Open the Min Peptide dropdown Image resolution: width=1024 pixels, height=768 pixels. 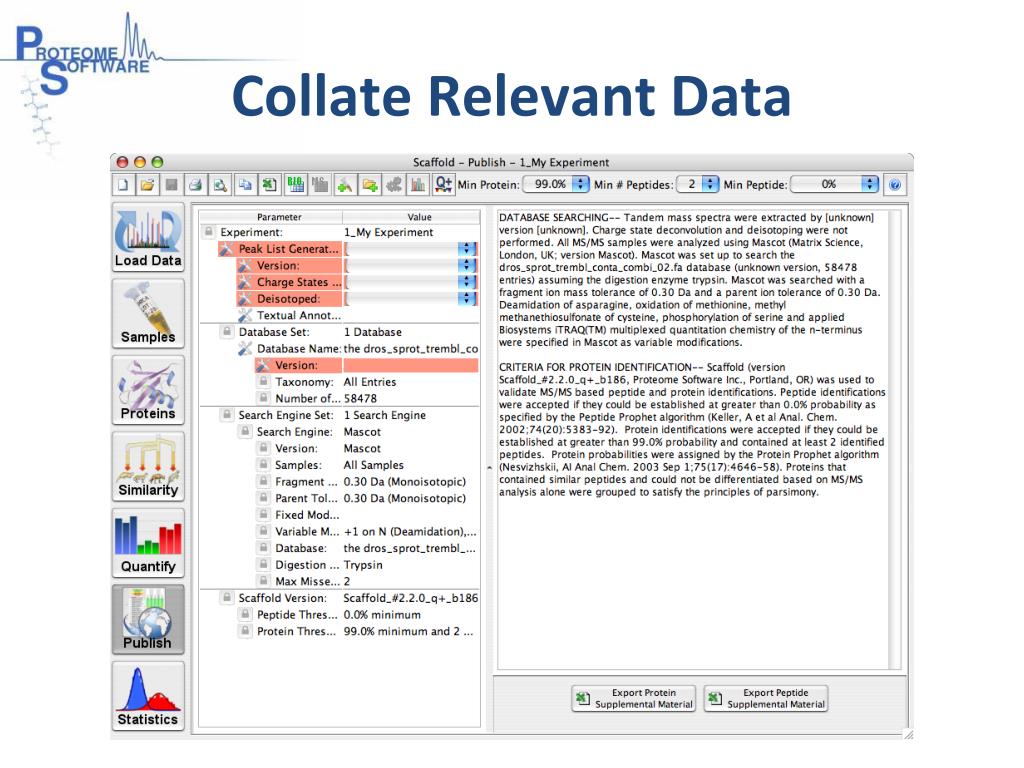click(835, 185)
